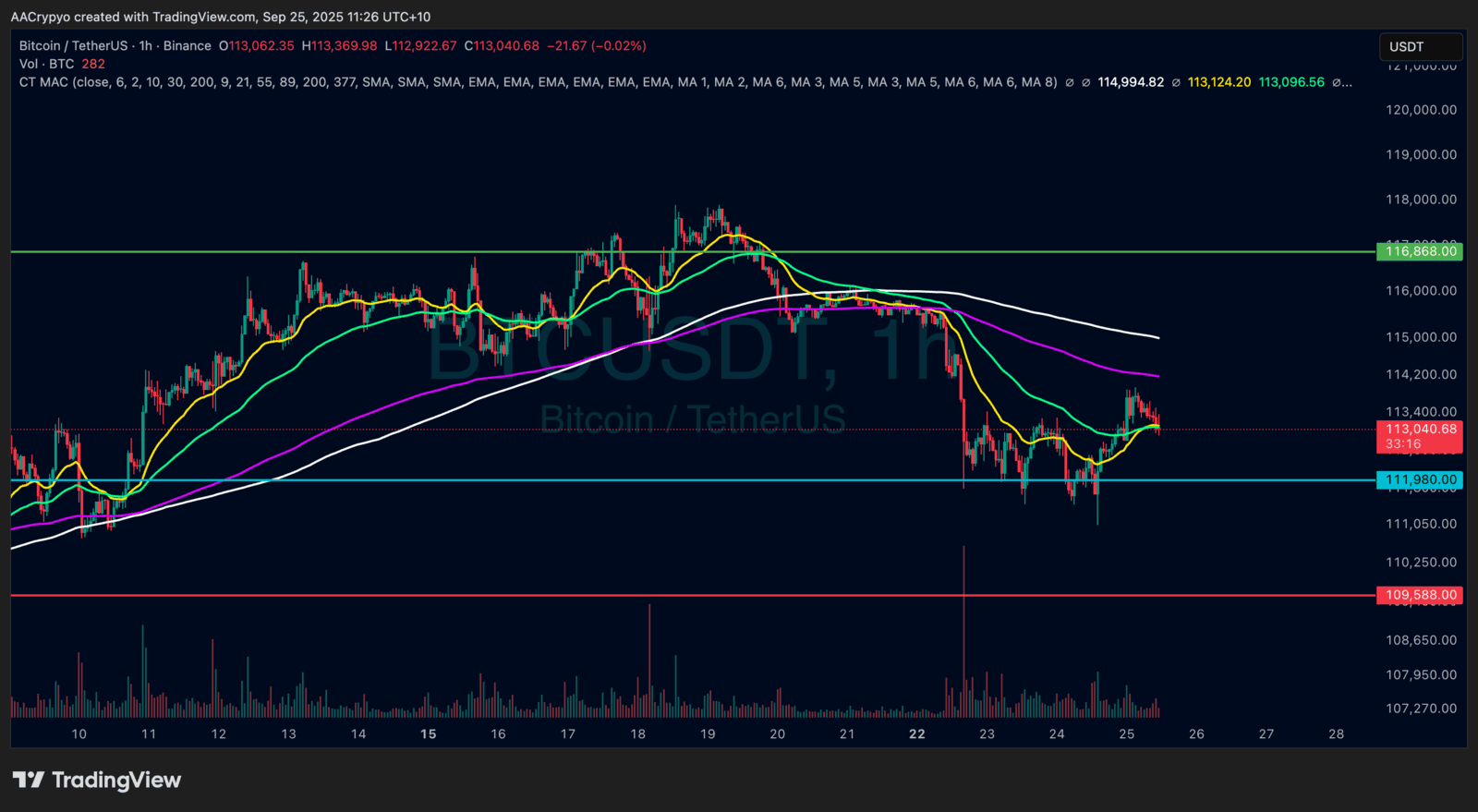Click the yellow 113,124.20 moving average value
Viewport: 1478px width, 812px height.
[1218, 82]
